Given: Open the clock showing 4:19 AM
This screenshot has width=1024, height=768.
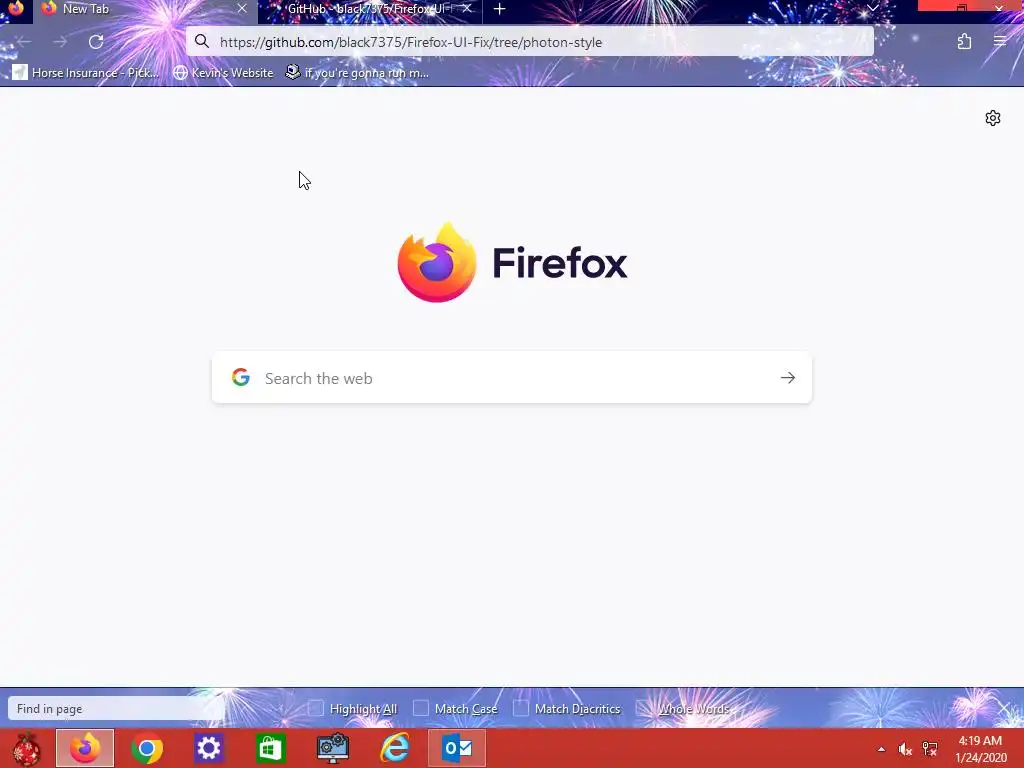Looking at the screenshot, I should (980, 749).
